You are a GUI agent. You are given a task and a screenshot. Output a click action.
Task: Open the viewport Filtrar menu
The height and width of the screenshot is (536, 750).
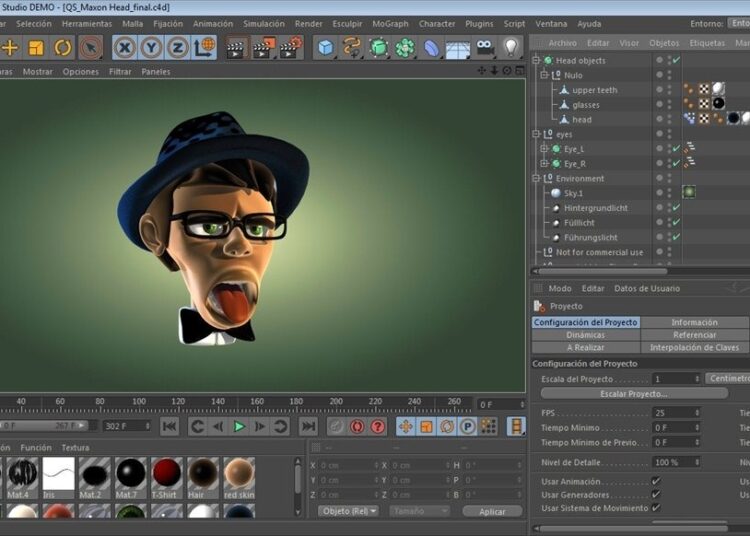click(120, 72)
